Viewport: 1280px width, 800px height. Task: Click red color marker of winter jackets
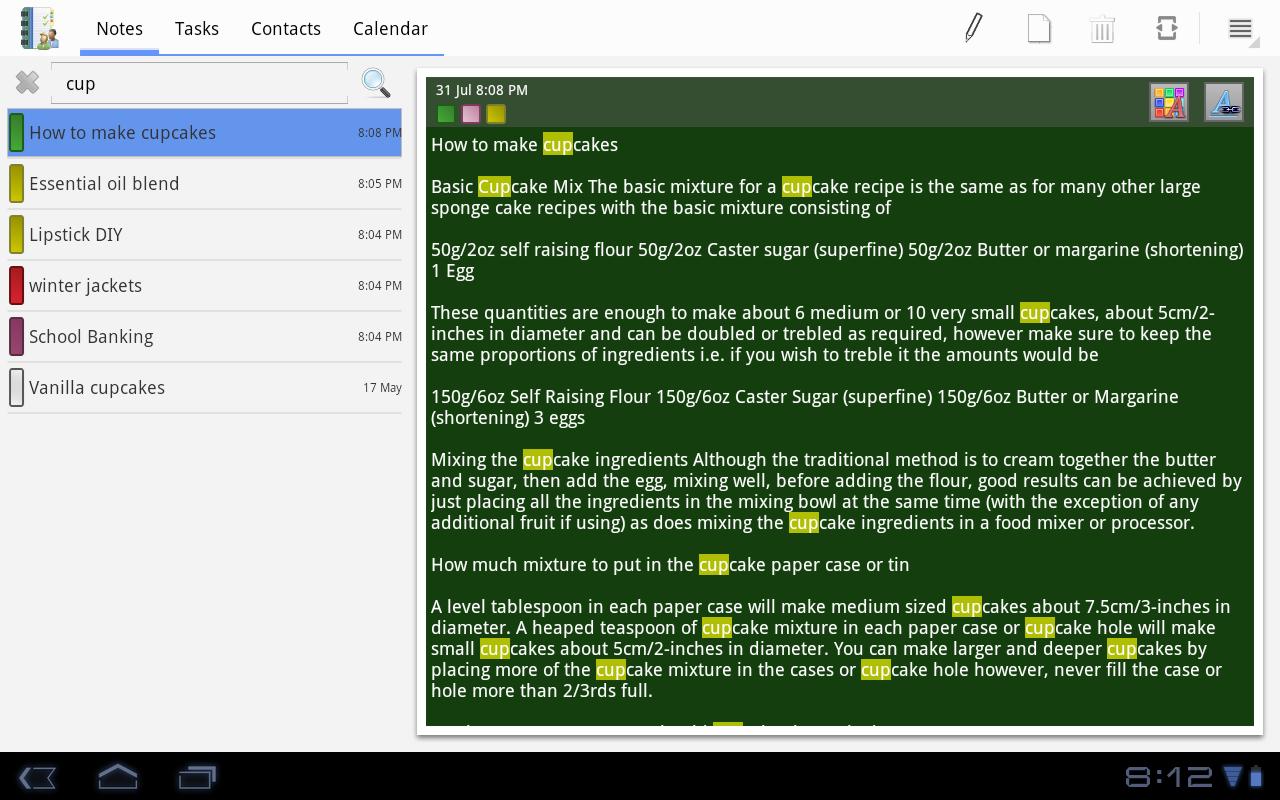(x=16, y=285)
